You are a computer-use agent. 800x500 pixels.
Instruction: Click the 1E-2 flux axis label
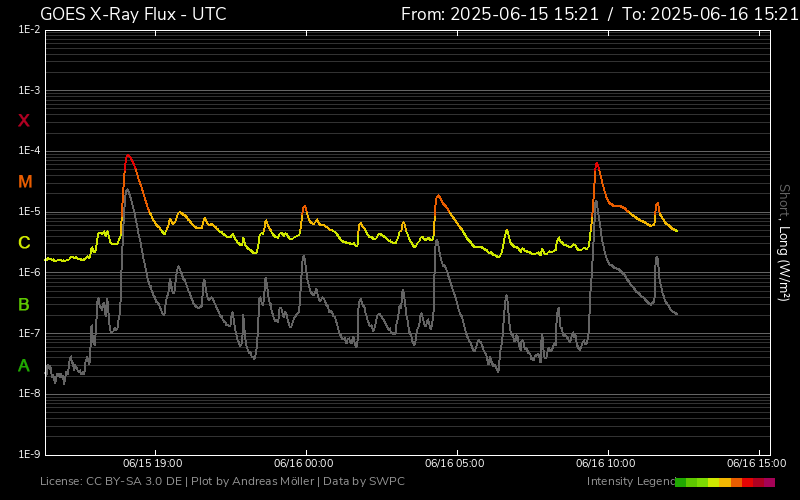tap(29, 30)
